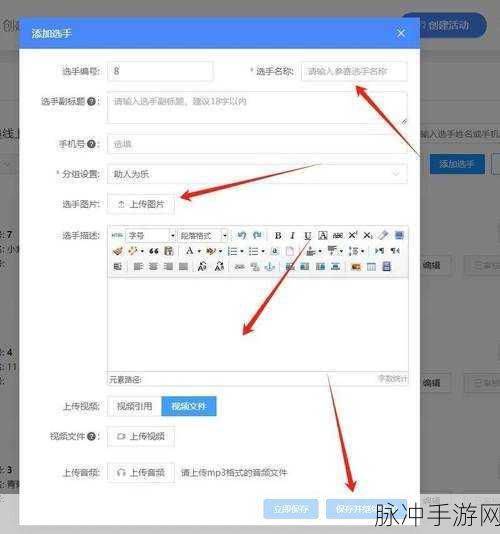Apply font border to text
Viewport: 500px width, 534px height.
click(323, 235)
